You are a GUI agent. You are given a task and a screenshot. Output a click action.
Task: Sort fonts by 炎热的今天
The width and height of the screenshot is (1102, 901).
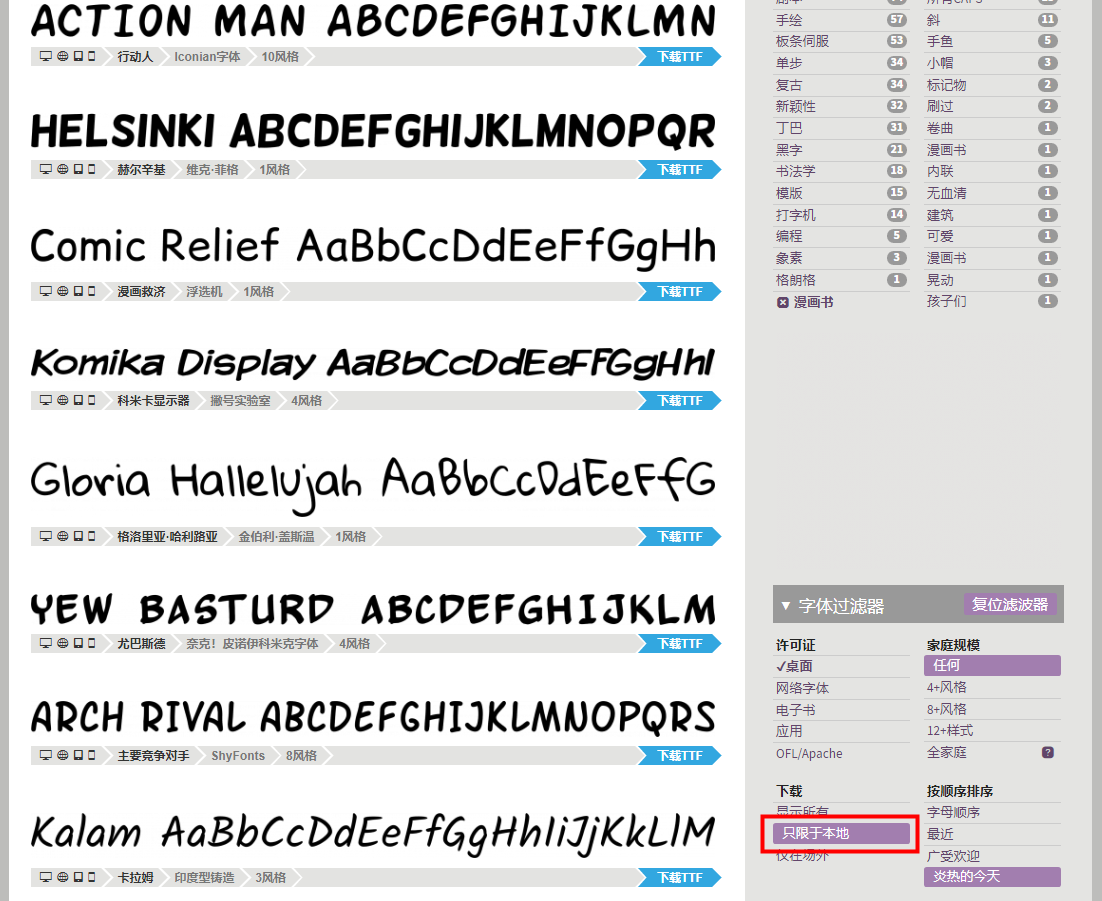992,876
